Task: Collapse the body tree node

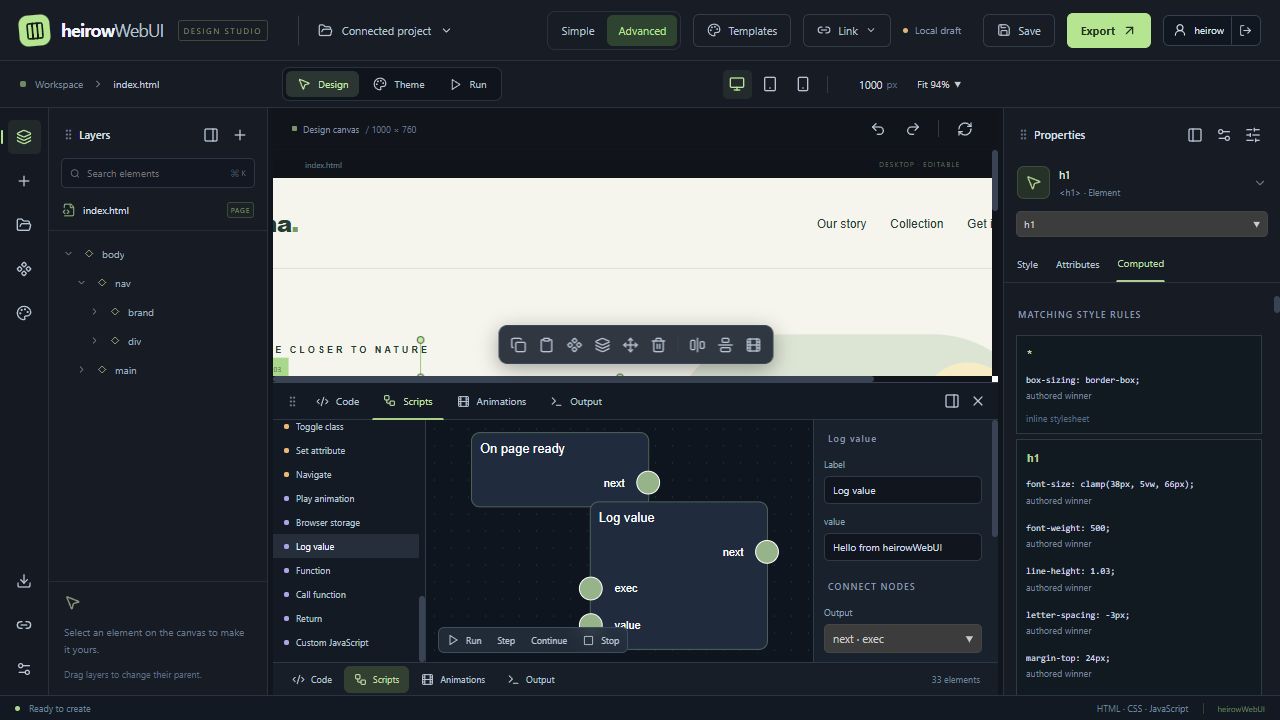Action: click(69, 254)
